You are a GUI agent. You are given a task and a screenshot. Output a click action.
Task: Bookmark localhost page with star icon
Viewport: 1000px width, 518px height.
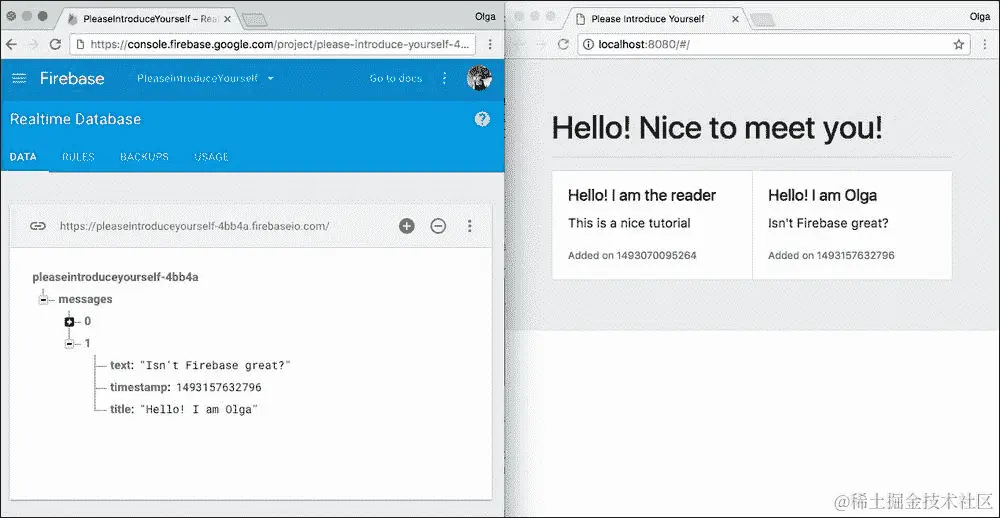[959, 44]
